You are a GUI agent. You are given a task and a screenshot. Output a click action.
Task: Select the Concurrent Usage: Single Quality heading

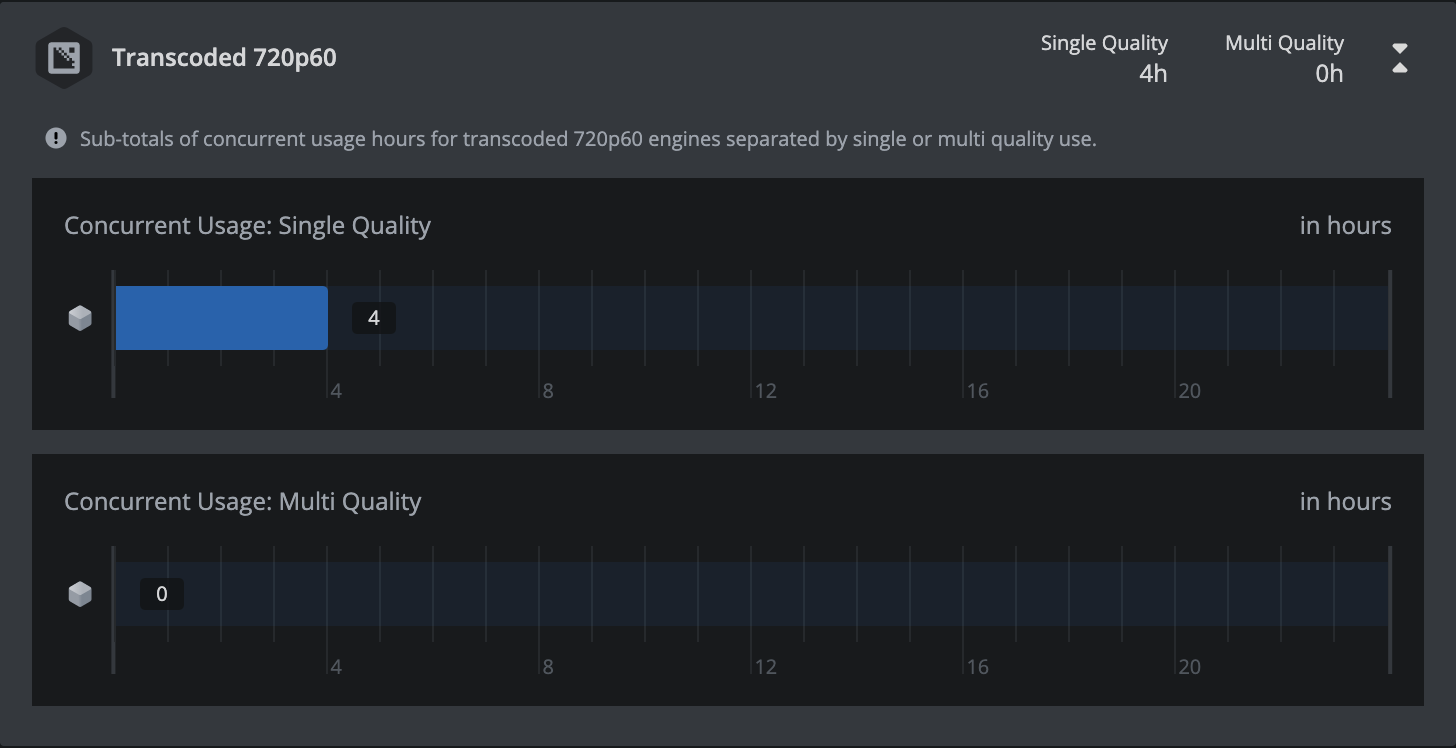pyautogui.click(x=247, y=225)
